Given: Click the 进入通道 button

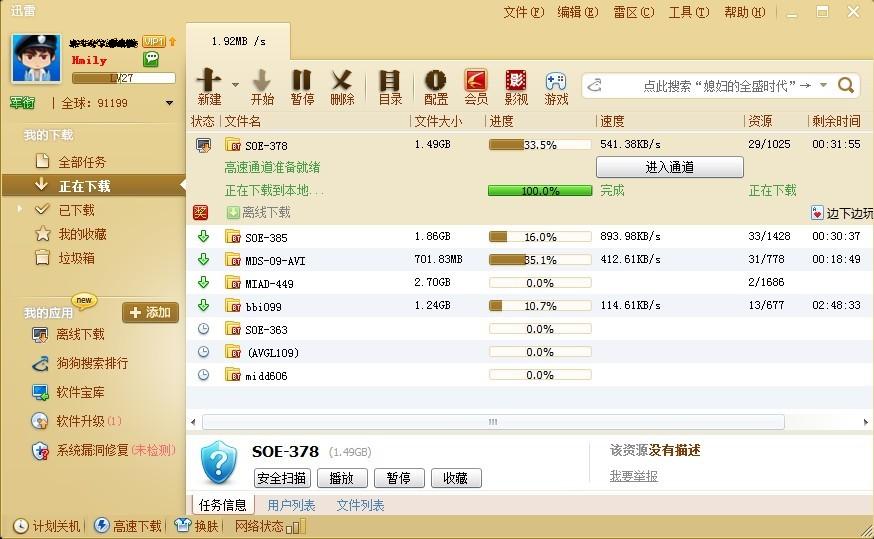Looking at the screenshot, I should [x=669, y=167].
